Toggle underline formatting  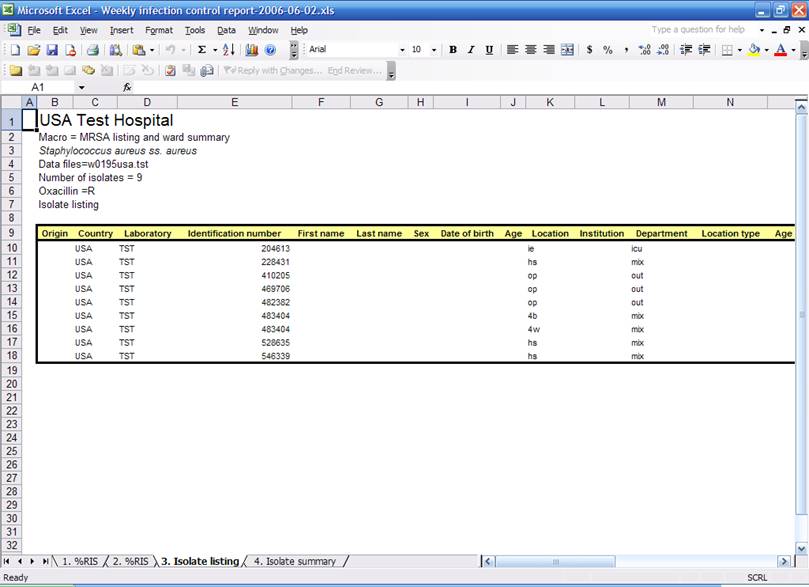point(489,50)
